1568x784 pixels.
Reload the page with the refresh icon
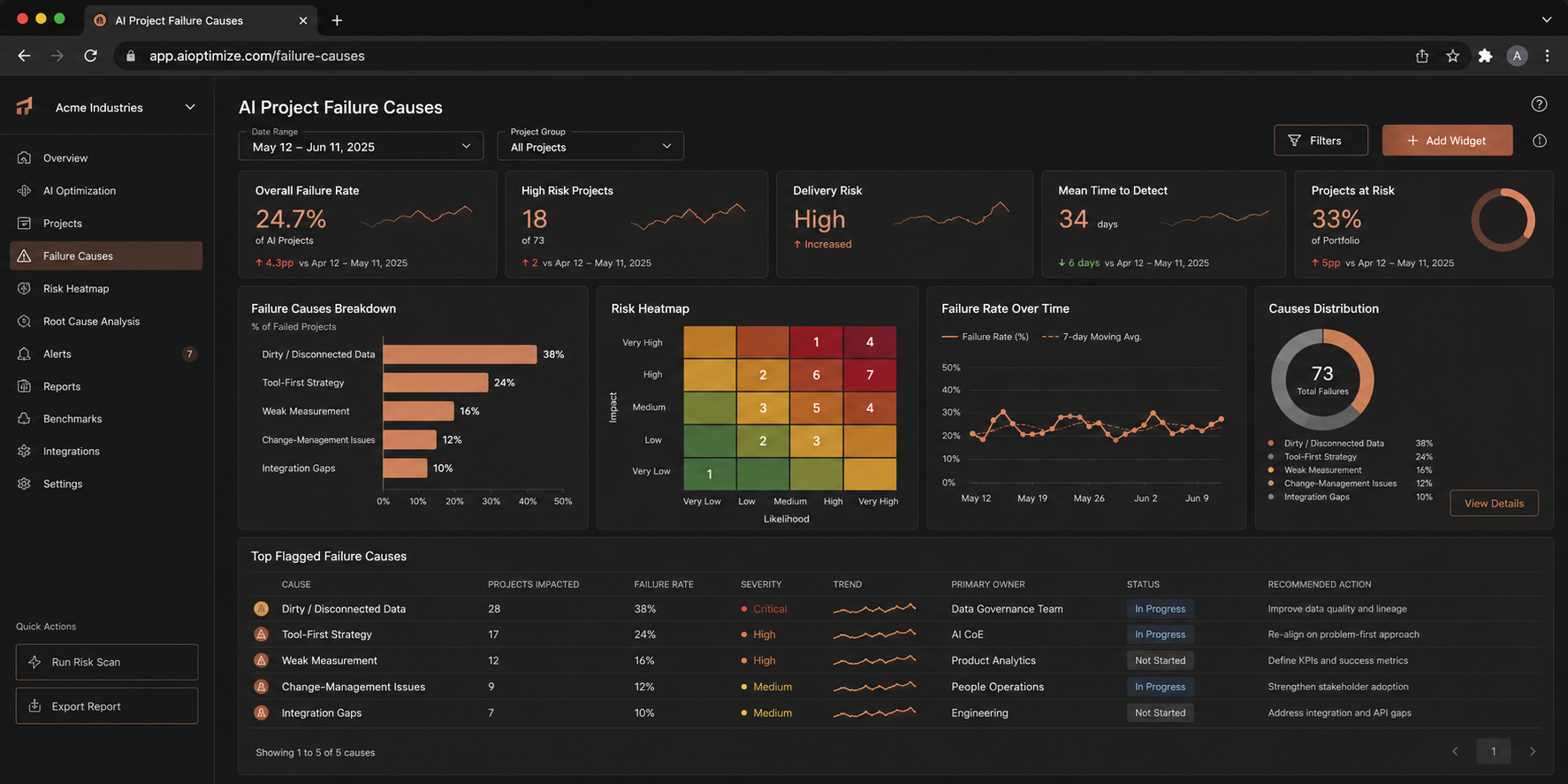[90, 56]
